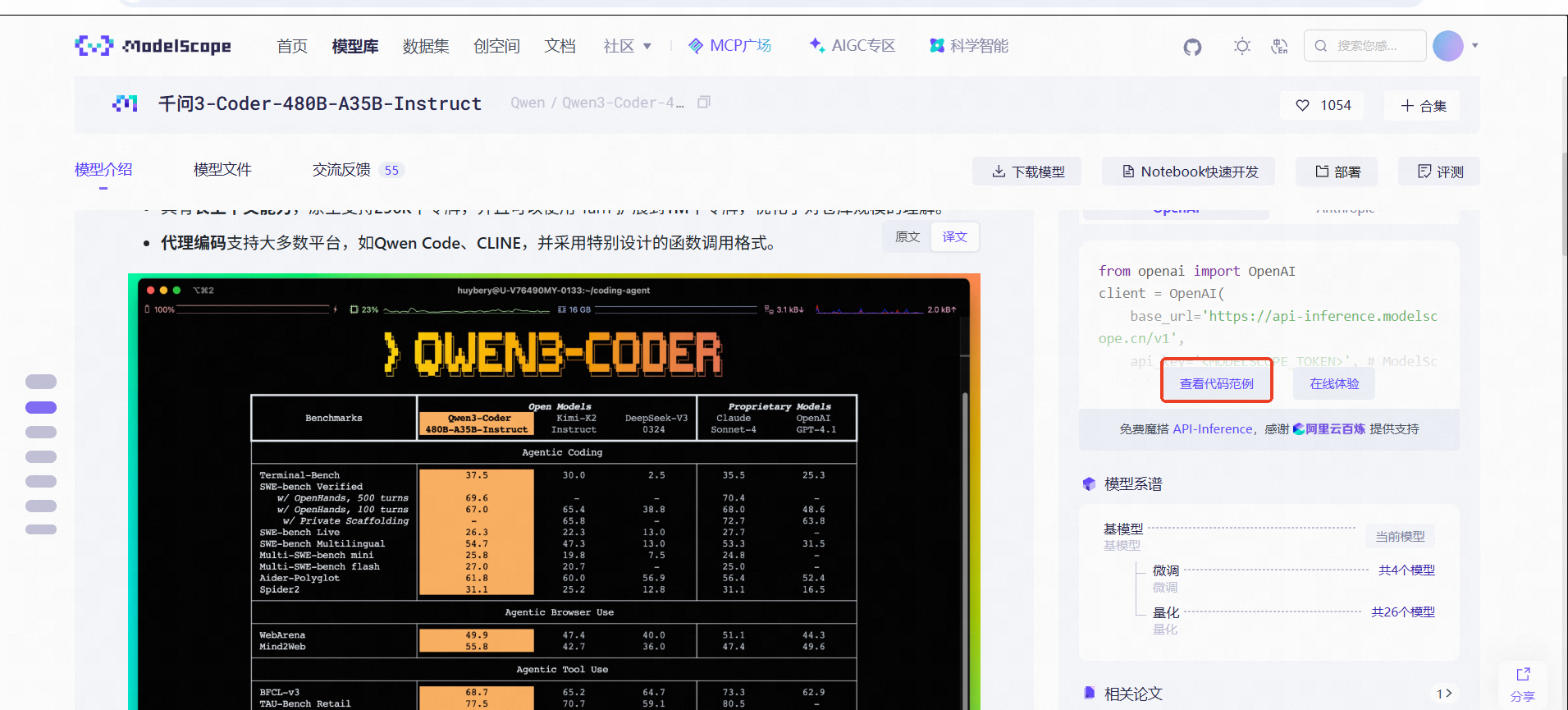Open the 创空间 nav item

point(496,46)
